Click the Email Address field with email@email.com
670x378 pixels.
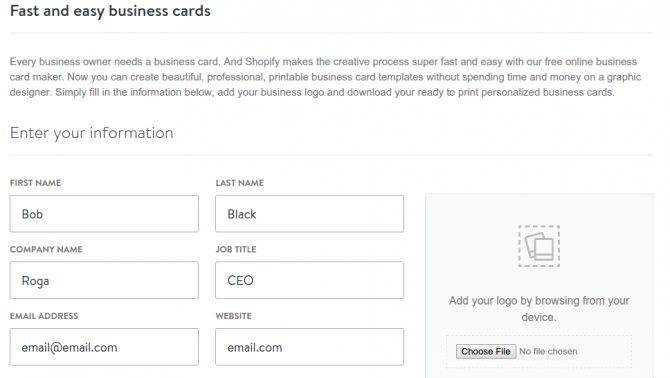point(104,347)
